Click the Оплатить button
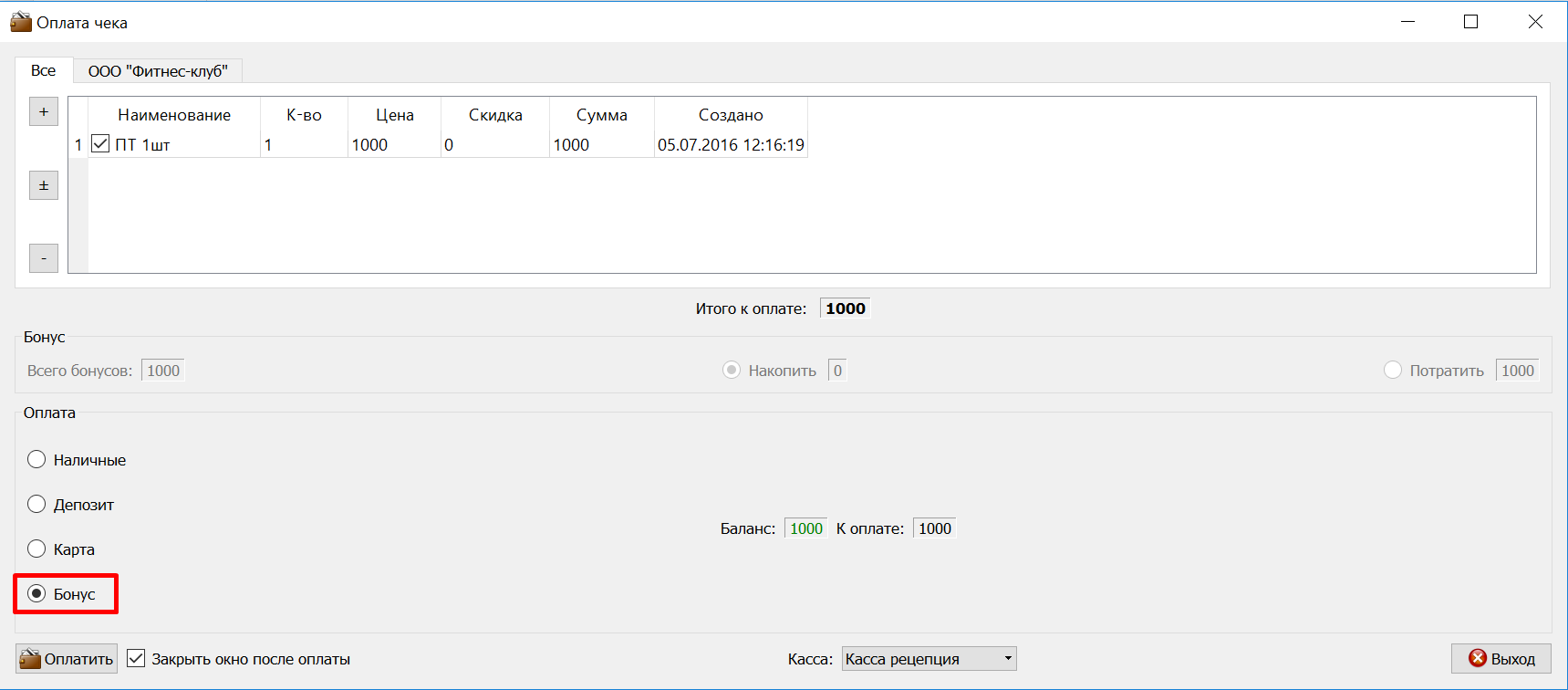 click(x=67, y=659)
